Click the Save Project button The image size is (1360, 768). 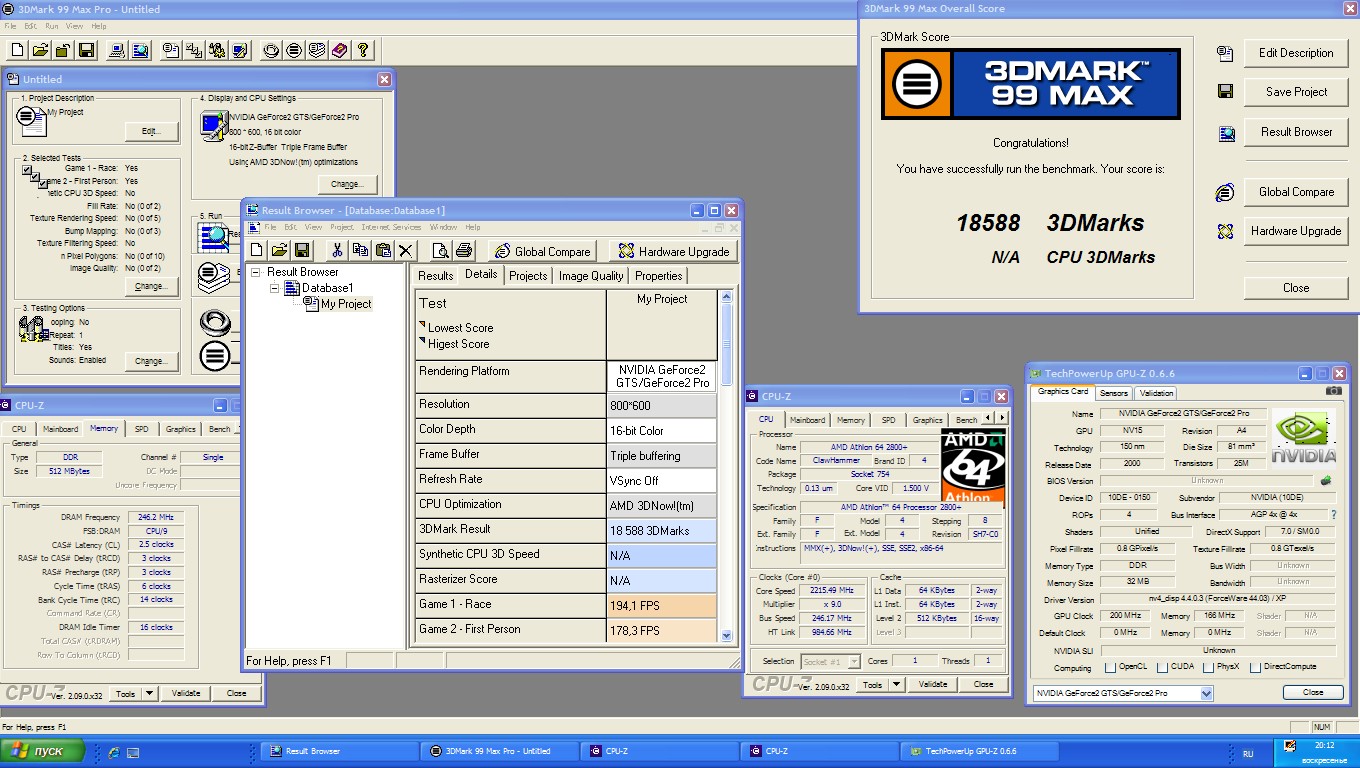(x=1297, y=92)
